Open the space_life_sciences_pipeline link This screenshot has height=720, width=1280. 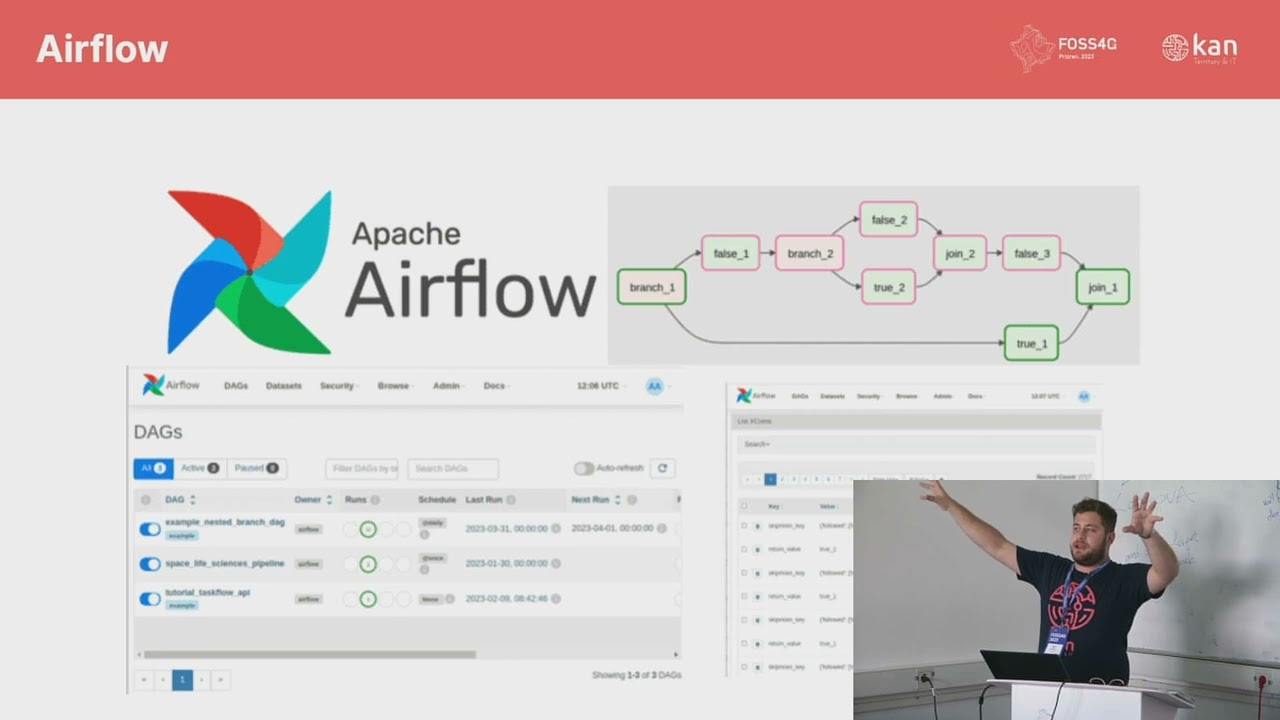[225, 563]
